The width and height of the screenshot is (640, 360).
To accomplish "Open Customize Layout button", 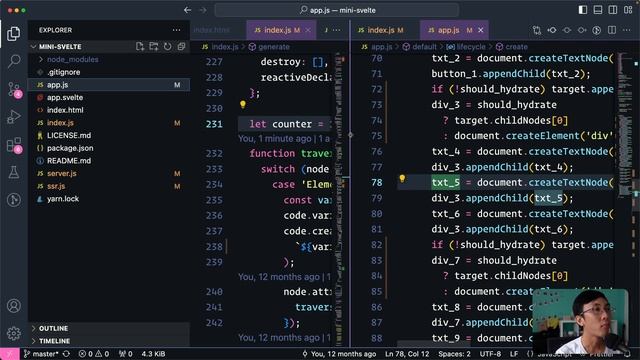I will 628,10.
